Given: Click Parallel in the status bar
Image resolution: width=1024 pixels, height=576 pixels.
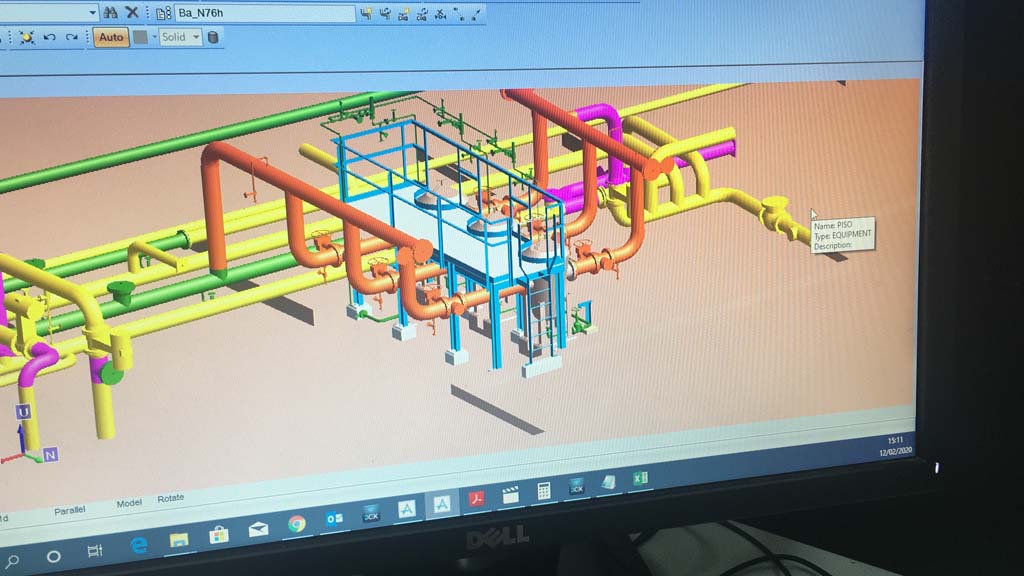Looking at the screenshot, I should click(x=69, y=510).
